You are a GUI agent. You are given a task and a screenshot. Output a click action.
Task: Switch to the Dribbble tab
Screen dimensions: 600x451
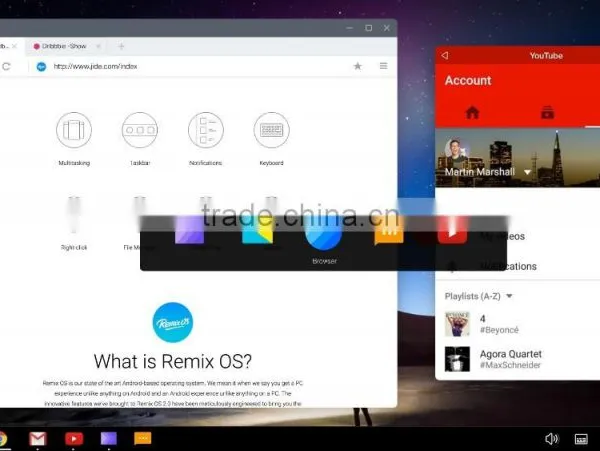(64, 46)
